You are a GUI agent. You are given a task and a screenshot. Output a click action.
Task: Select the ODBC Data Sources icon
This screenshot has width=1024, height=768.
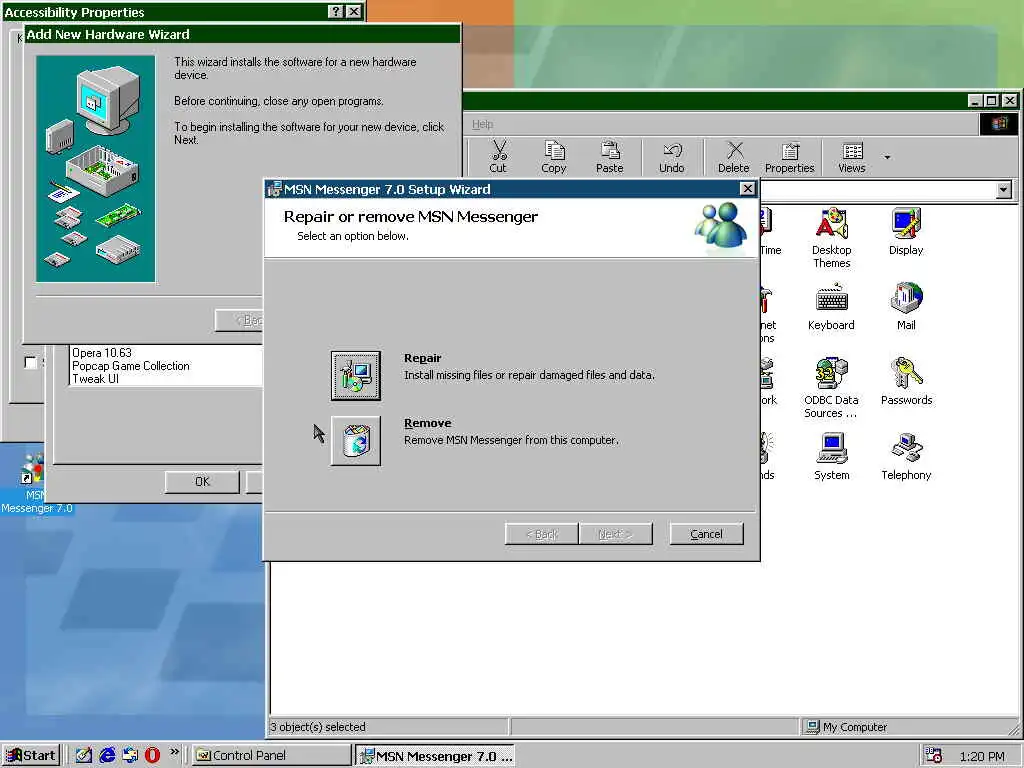click(831, 388)
